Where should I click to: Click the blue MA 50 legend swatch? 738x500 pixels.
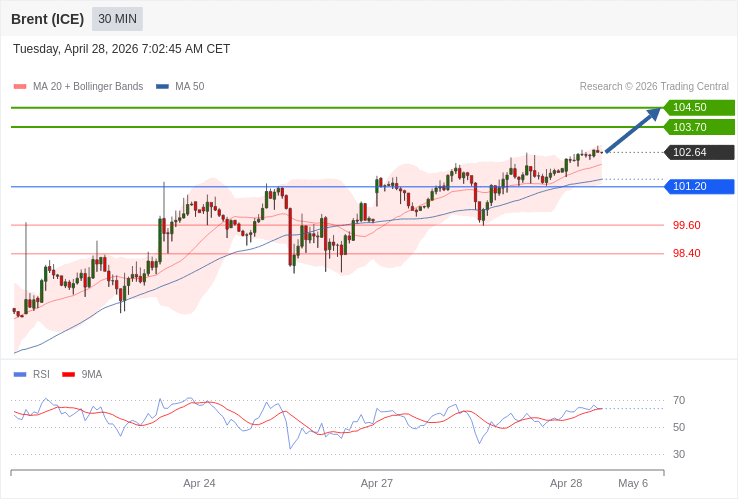click(162, 87)
